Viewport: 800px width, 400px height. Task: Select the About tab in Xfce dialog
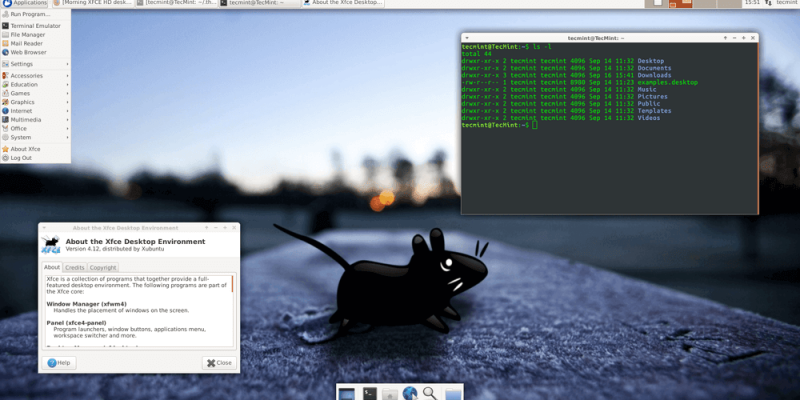coord(52,267)
